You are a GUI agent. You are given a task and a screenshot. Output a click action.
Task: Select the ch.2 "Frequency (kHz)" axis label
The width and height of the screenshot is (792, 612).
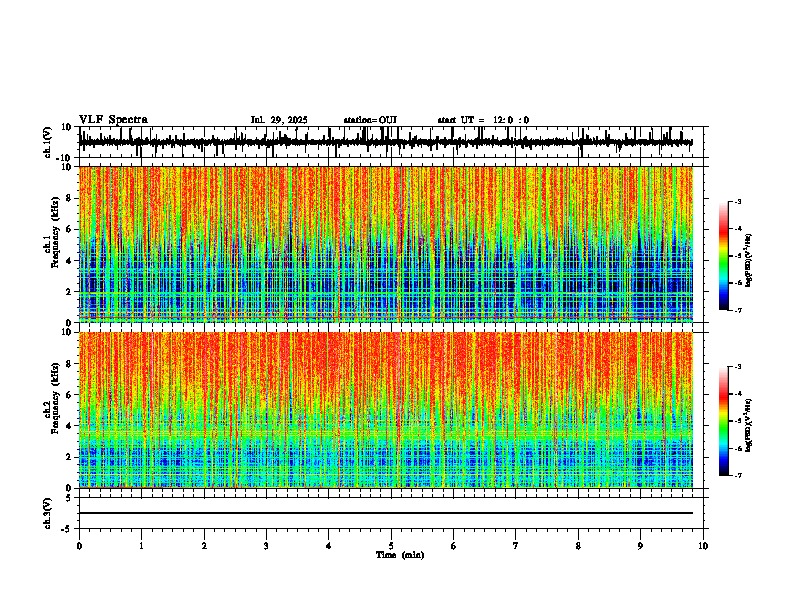[x=55, y=398]
